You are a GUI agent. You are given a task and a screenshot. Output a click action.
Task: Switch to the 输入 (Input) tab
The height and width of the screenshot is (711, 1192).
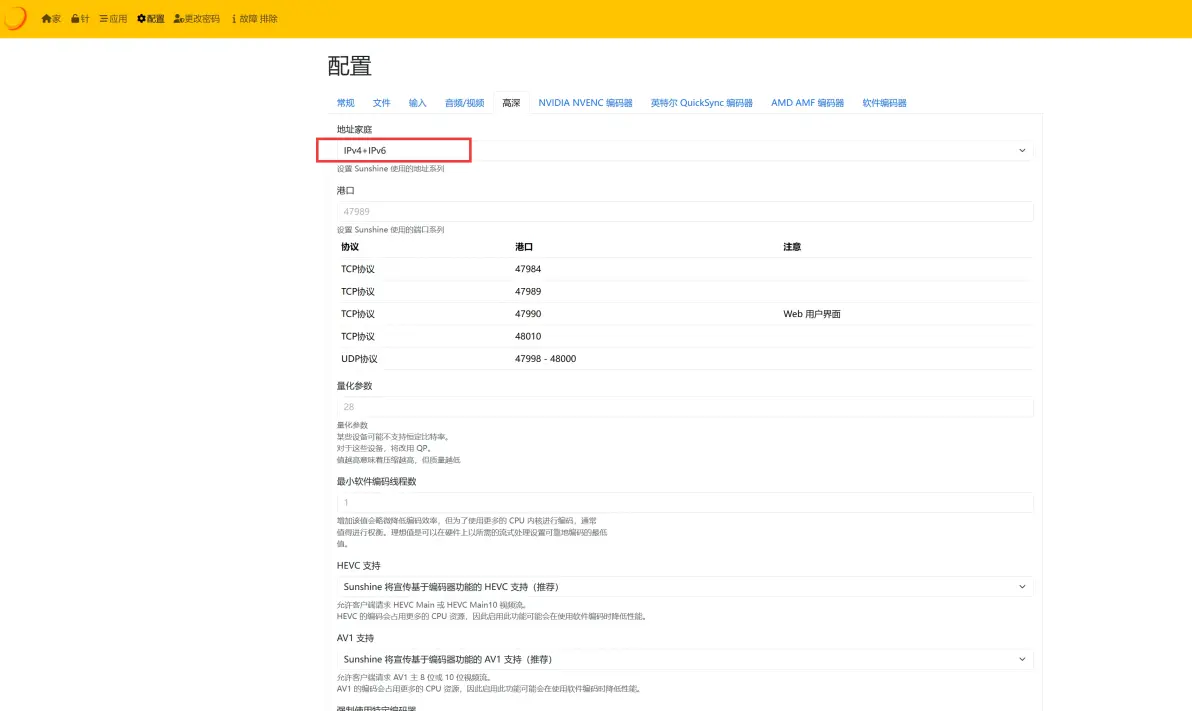(417, 103)
